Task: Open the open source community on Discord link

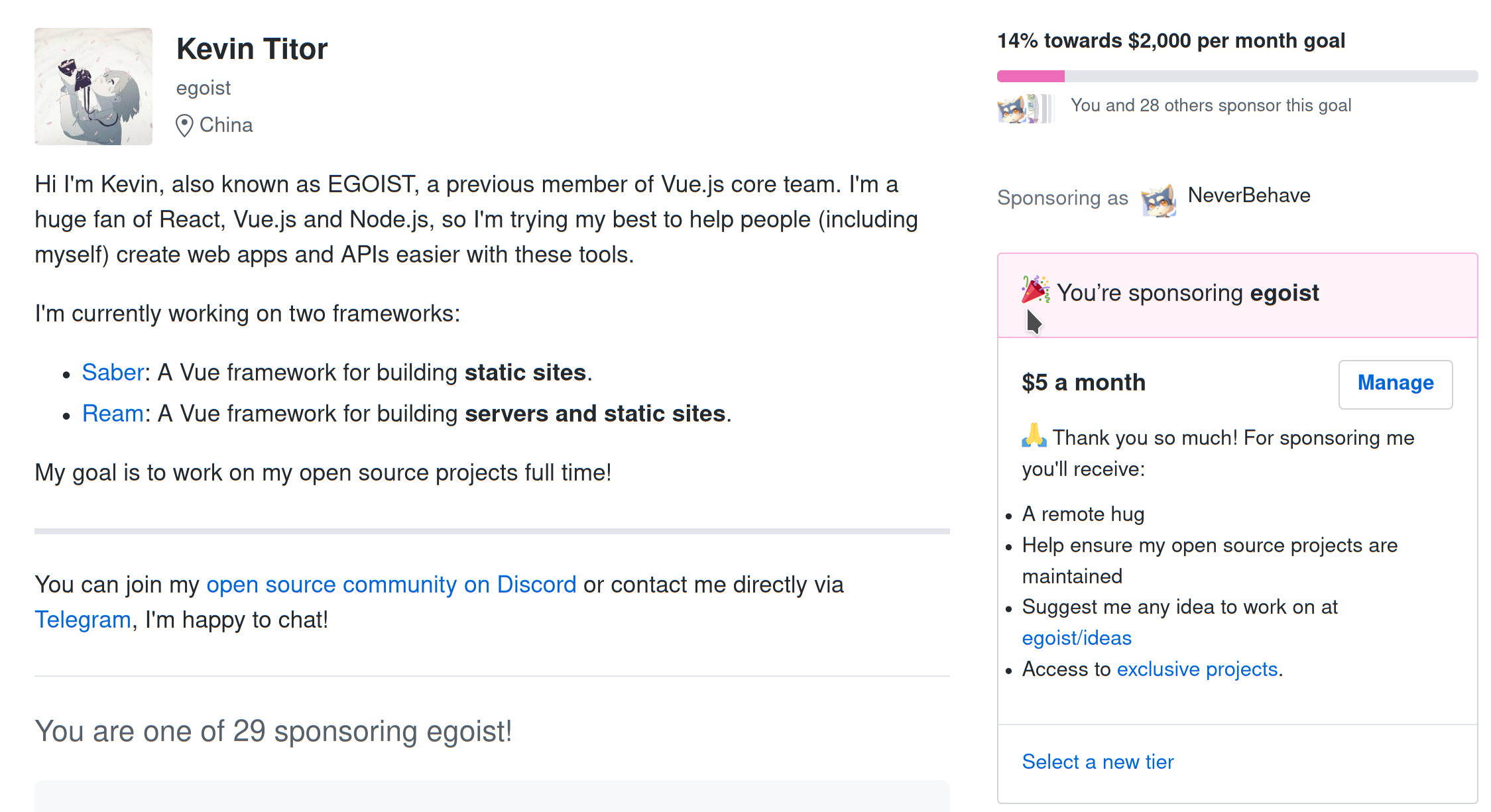Action: pos(391,585)
